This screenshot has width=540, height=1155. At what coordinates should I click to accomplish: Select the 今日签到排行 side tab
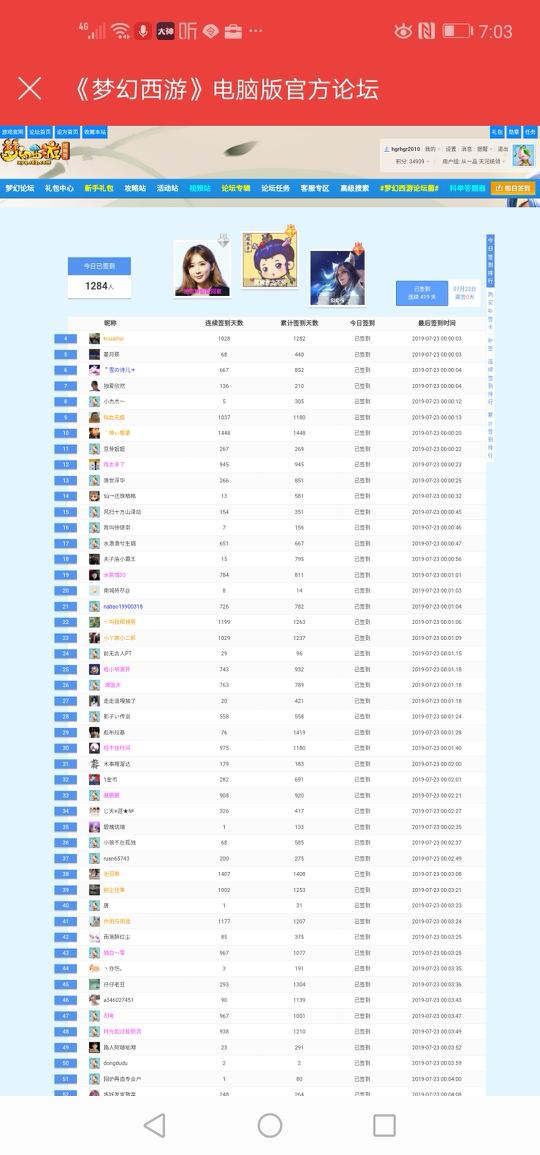click(x=491, y=260)
